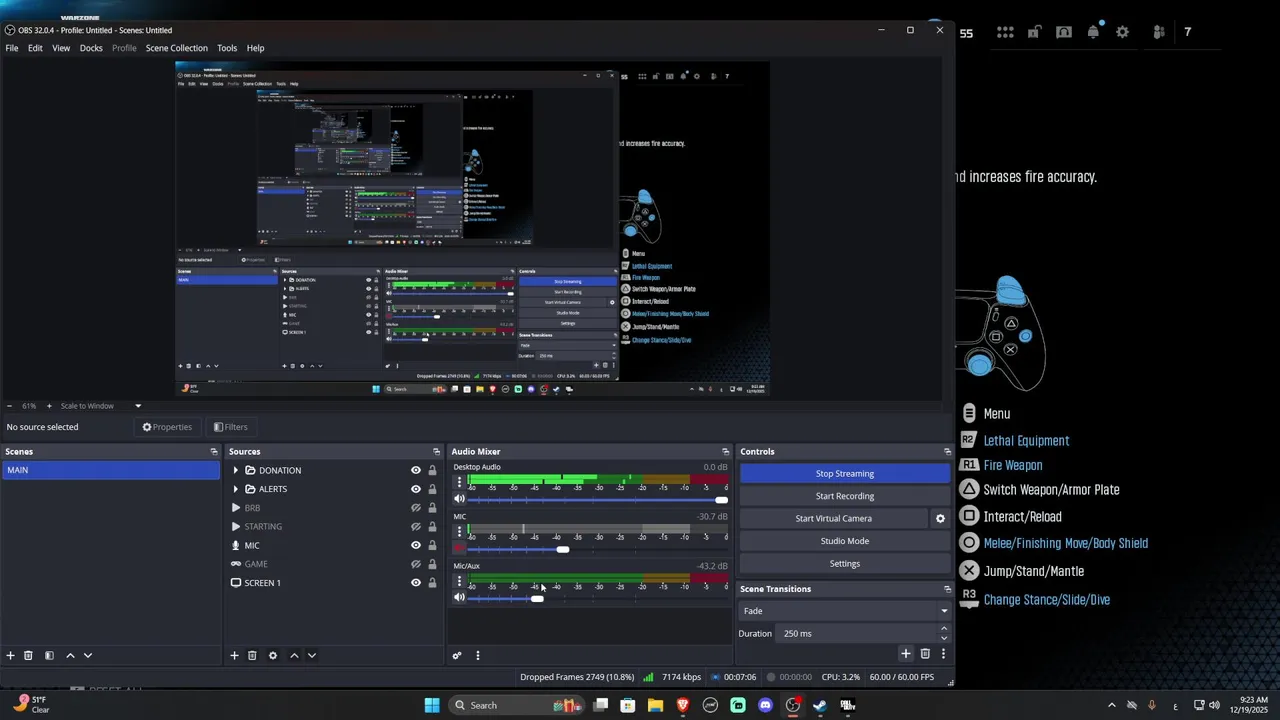Image resolution: width=1280 pixels, height=720 pixels.
Task: Mute the Mic/Aux speaker icon
Action: [459, 597]
